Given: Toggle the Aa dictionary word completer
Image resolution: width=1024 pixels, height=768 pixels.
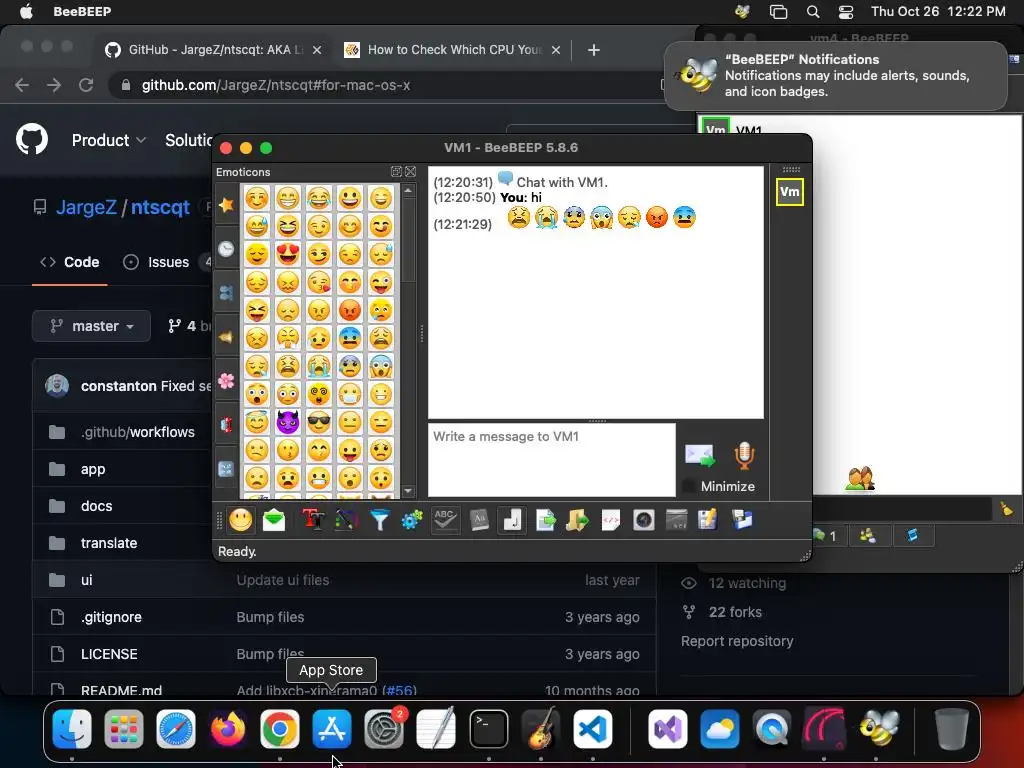Looking at the screenshot, I should tap(479, 520).
